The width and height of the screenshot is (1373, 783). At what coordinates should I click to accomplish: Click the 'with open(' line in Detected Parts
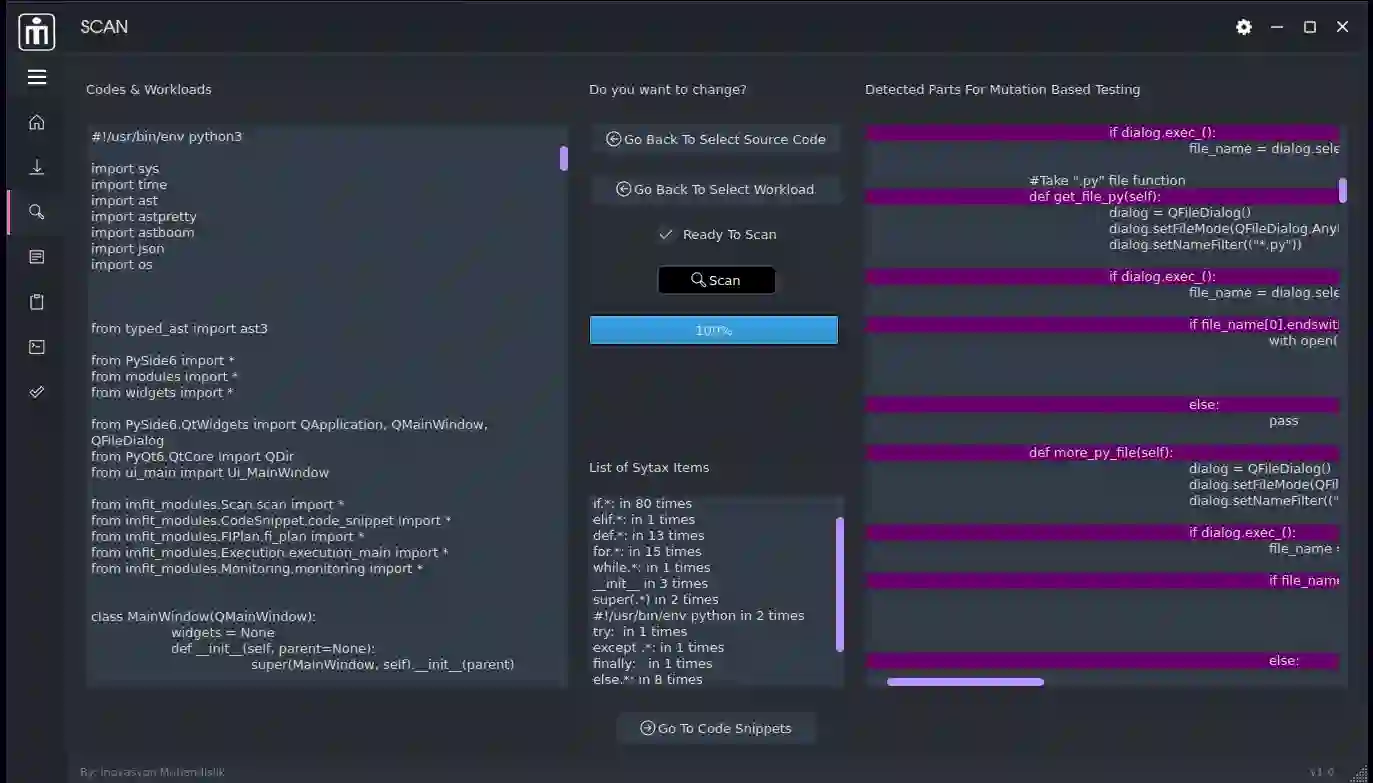[1303, 340]
